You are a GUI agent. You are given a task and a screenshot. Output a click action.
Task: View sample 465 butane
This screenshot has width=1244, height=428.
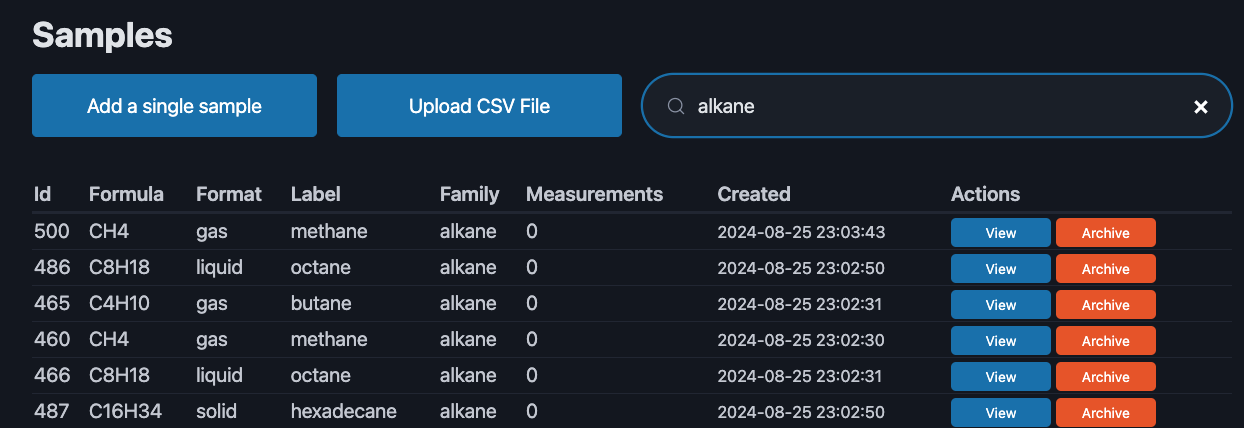coord(1000,305)
